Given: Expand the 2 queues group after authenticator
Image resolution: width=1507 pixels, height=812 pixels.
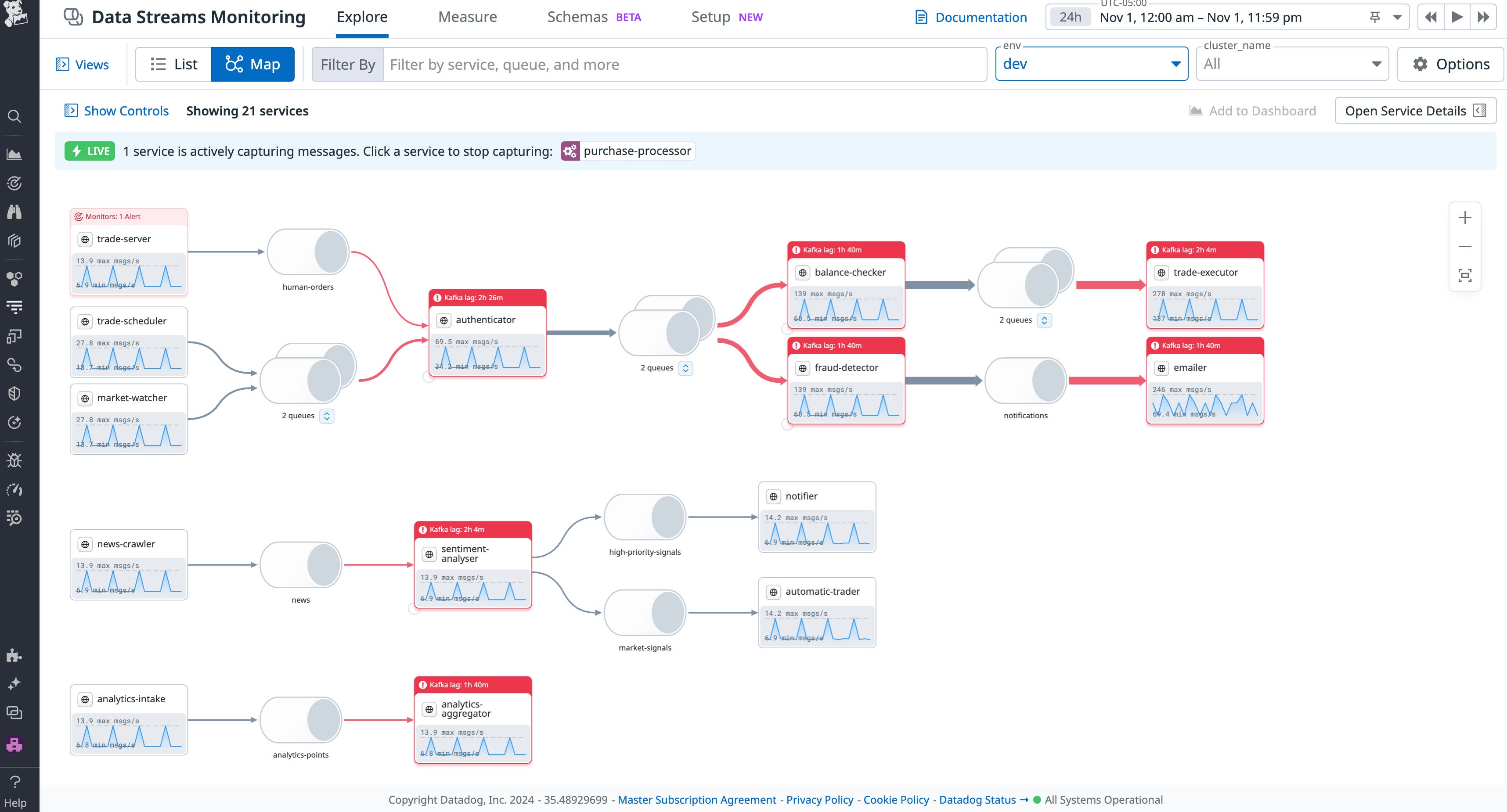Looking at the screenshot, I should tap(685, 368).
